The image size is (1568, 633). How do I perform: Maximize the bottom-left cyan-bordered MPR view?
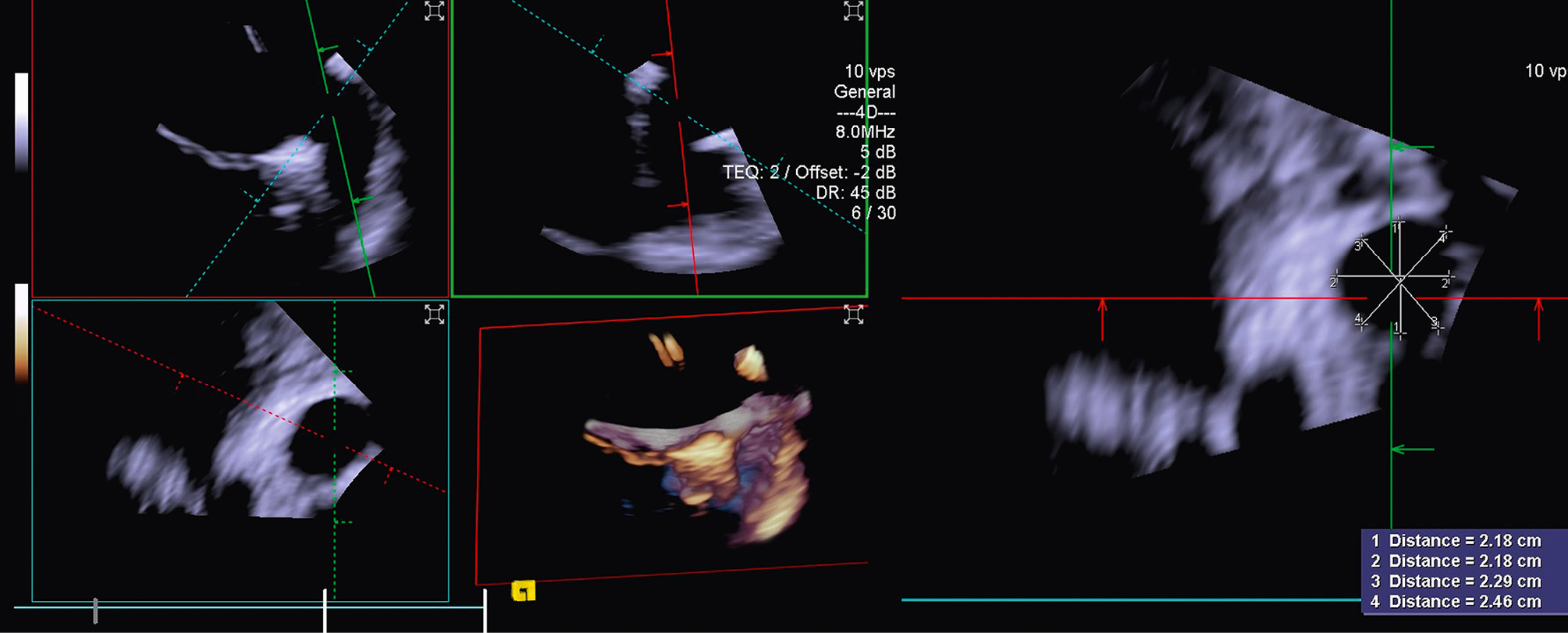tap(434, 314)
